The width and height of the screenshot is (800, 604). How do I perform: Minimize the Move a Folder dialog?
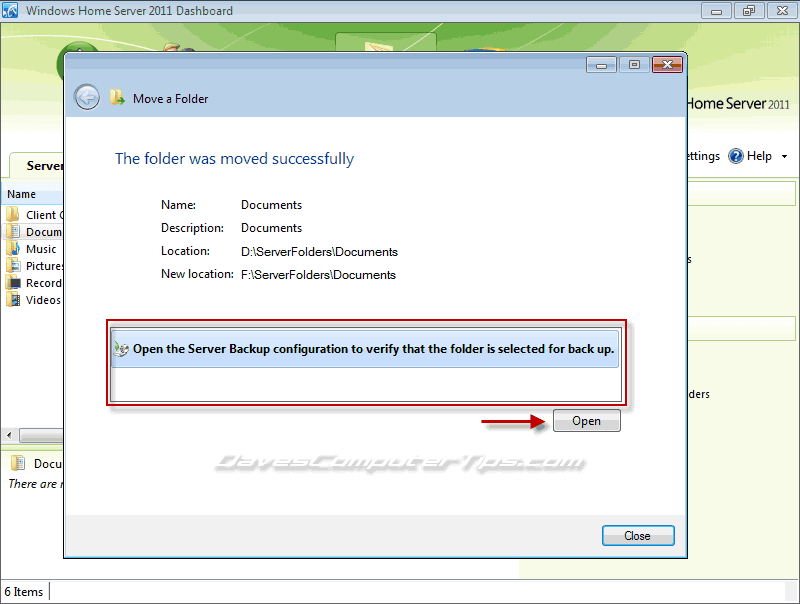(x=602, y=65)
